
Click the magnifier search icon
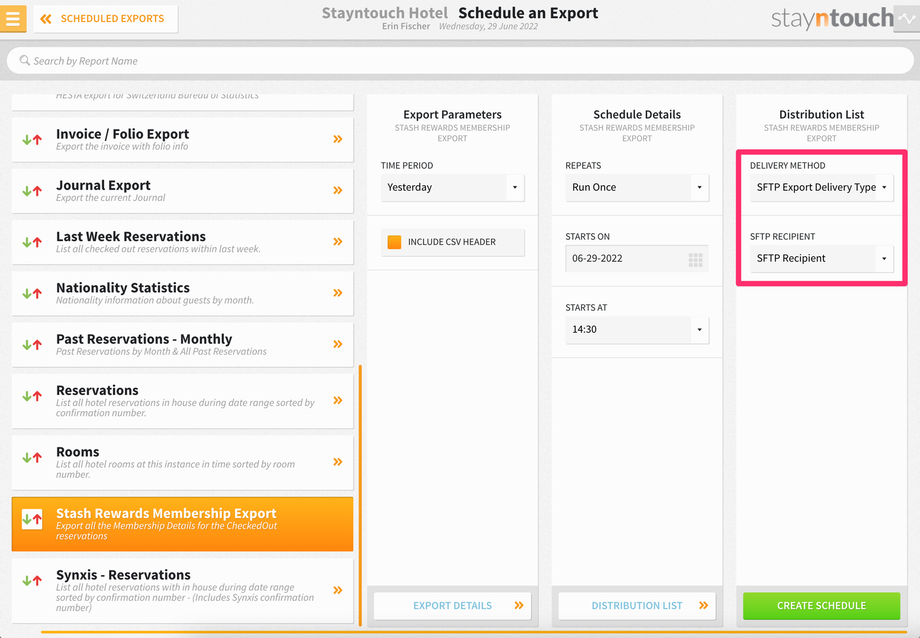click(25, 60)
